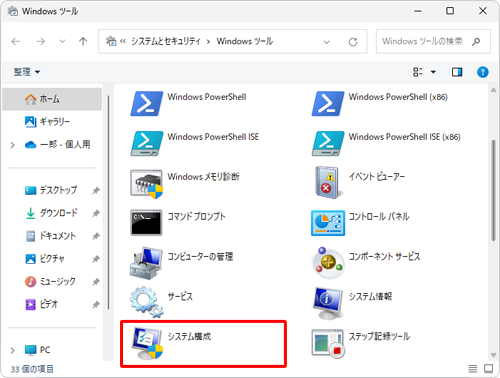
Task: Click the Windows ツール breadcrumb segment
Action: [x=245, y=41]
